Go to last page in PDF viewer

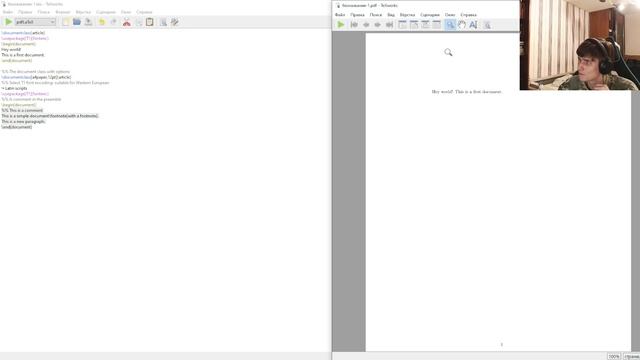(390, 25)
